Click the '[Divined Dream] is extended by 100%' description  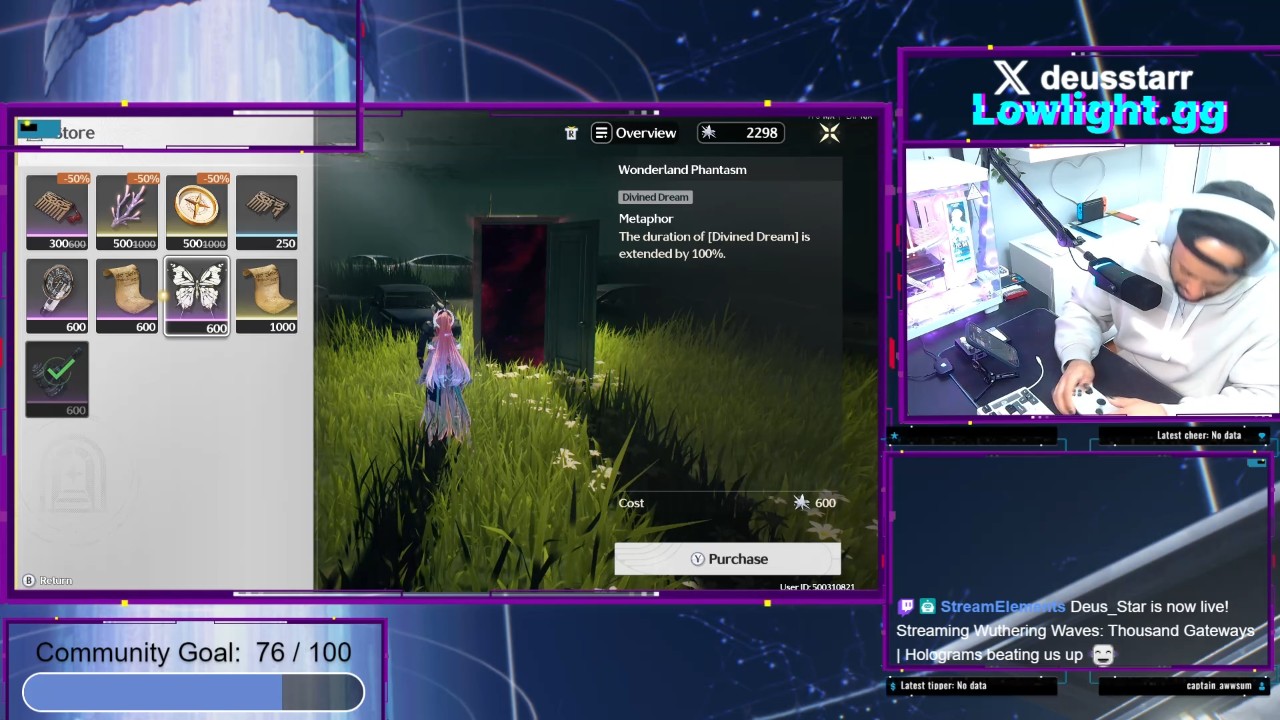point(714,245)
